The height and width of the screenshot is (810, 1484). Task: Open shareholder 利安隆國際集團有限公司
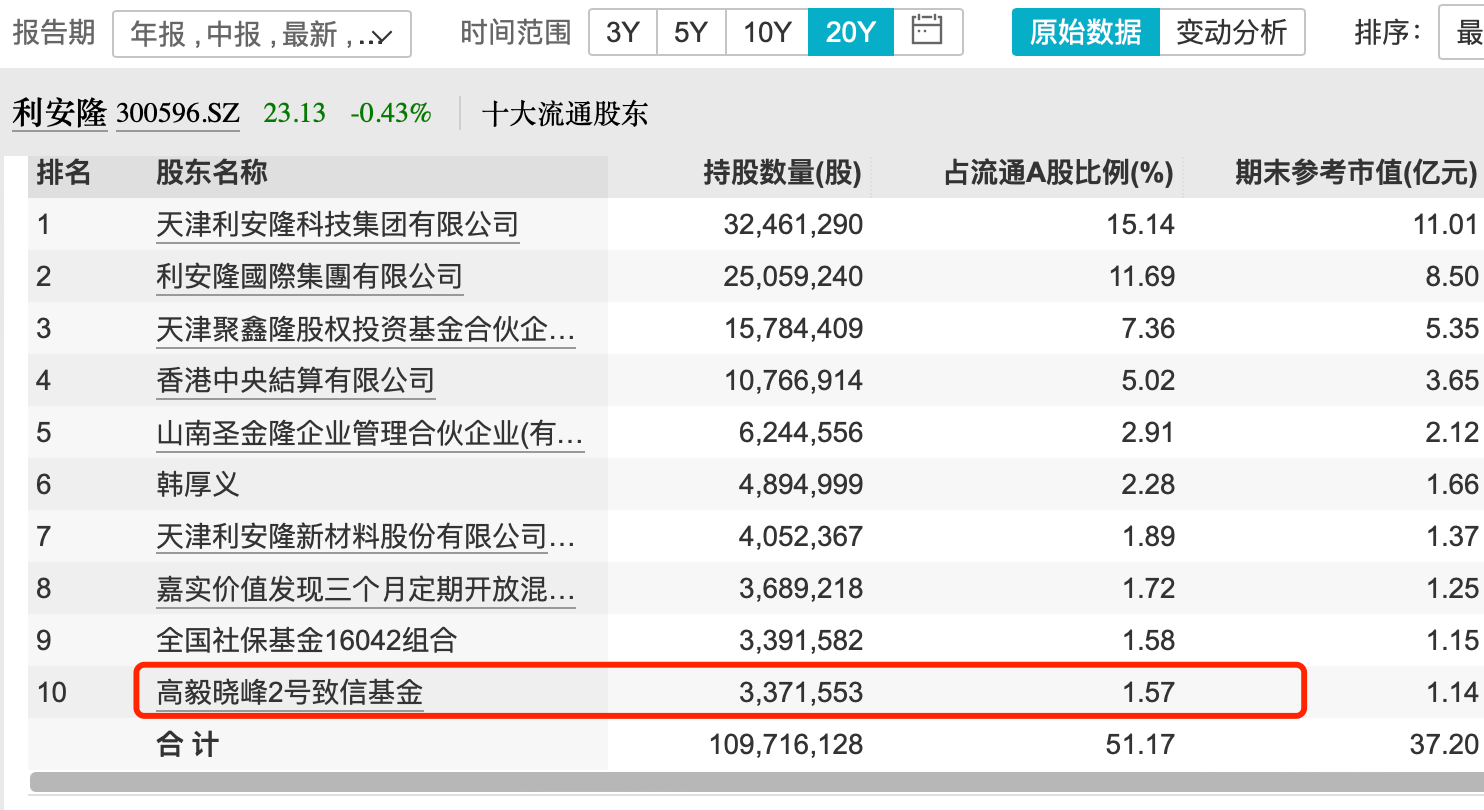click(310, 276)
